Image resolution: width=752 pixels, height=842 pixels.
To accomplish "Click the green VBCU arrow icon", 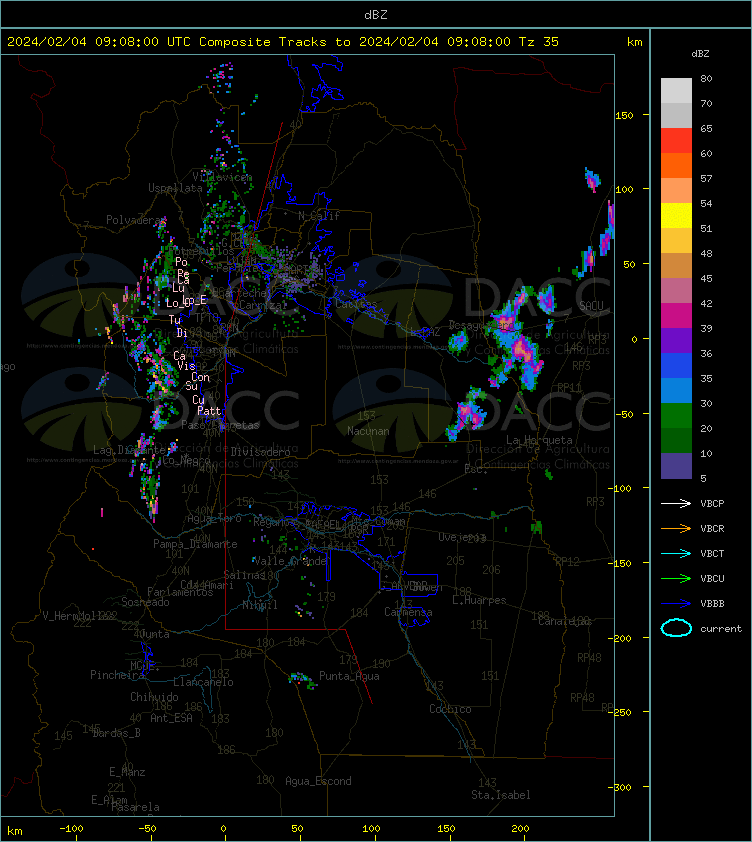I will (x=676, y=578).
